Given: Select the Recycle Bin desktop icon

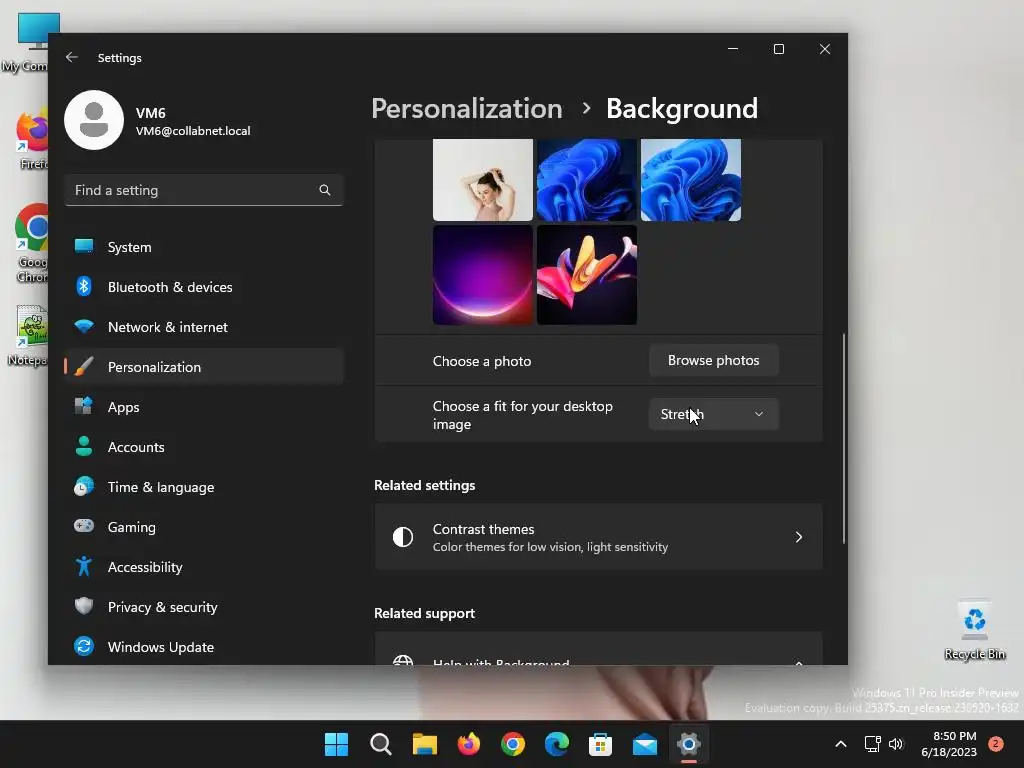Looking at the screenshot, I should coord(974,631).
